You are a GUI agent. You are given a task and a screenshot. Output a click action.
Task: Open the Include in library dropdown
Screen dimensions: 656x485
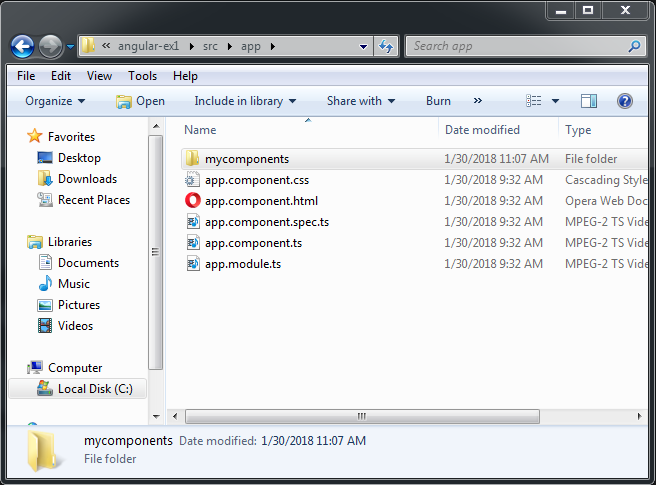[x=245, y=101]
